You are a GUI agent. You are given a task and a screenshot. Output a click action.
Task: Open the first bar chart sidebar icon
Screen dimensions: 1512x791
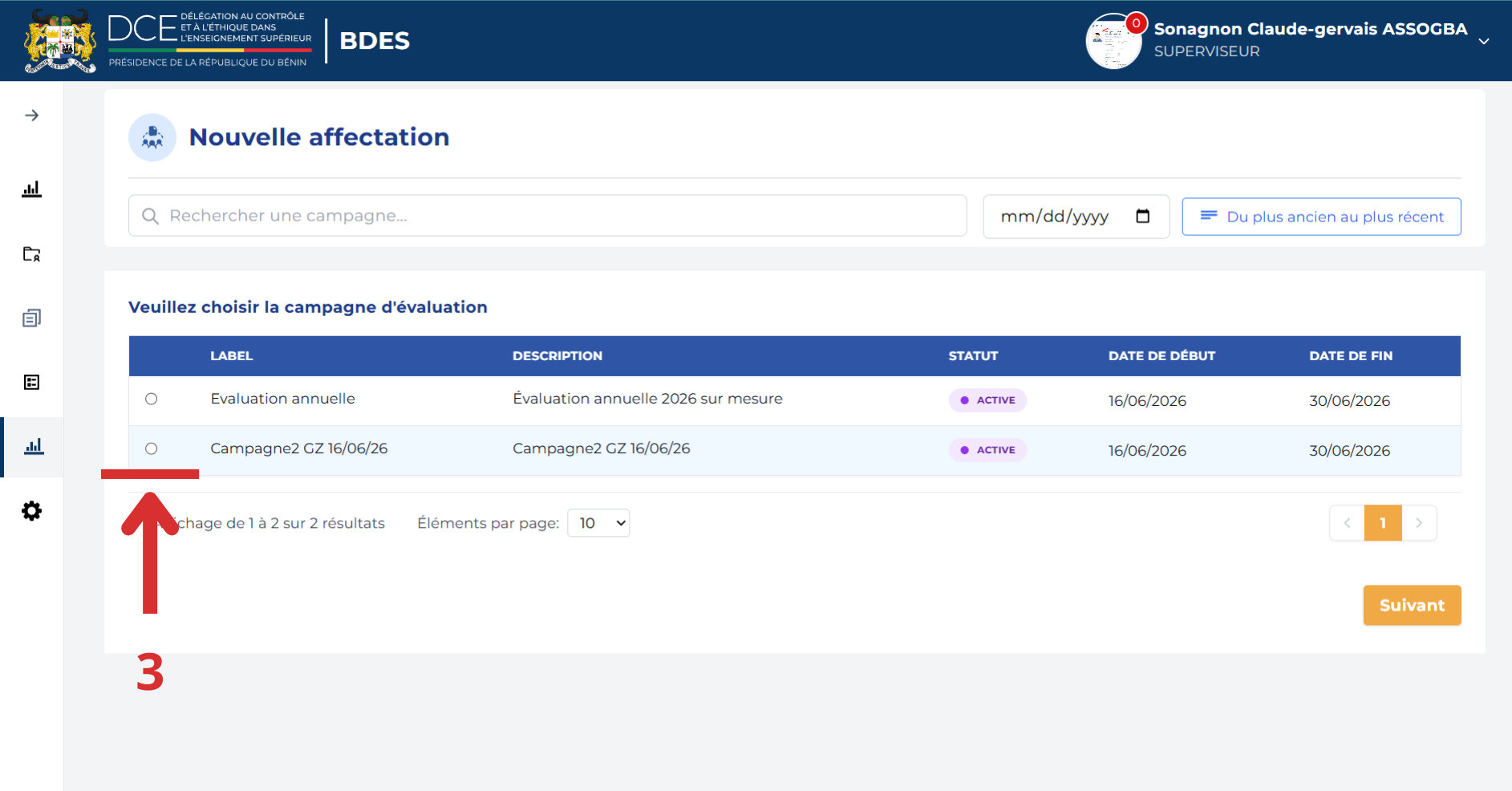coord(31,189)
